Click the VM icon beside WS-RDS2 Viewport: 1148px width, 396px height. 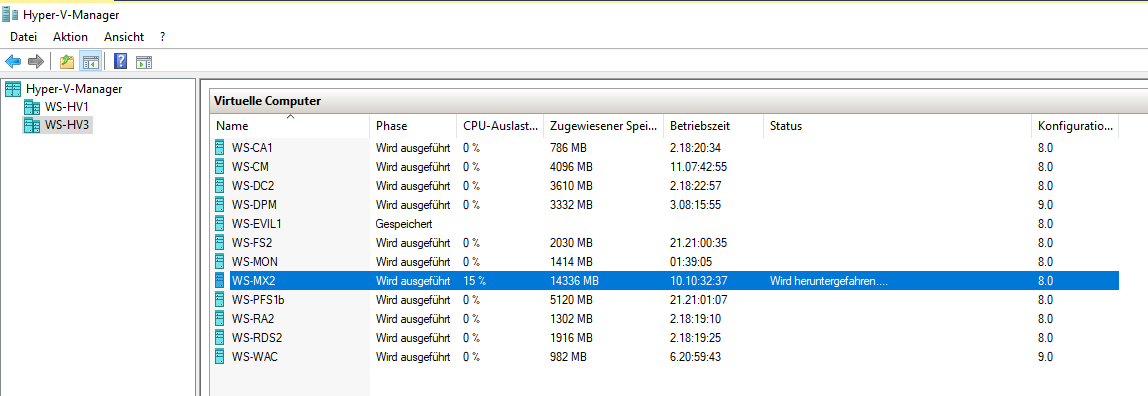coord(220,337)
